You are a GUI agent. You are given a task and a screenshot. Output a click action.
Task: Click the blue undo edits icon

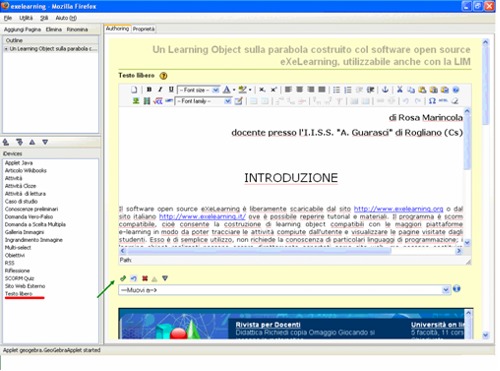click(x=134, y=278)
